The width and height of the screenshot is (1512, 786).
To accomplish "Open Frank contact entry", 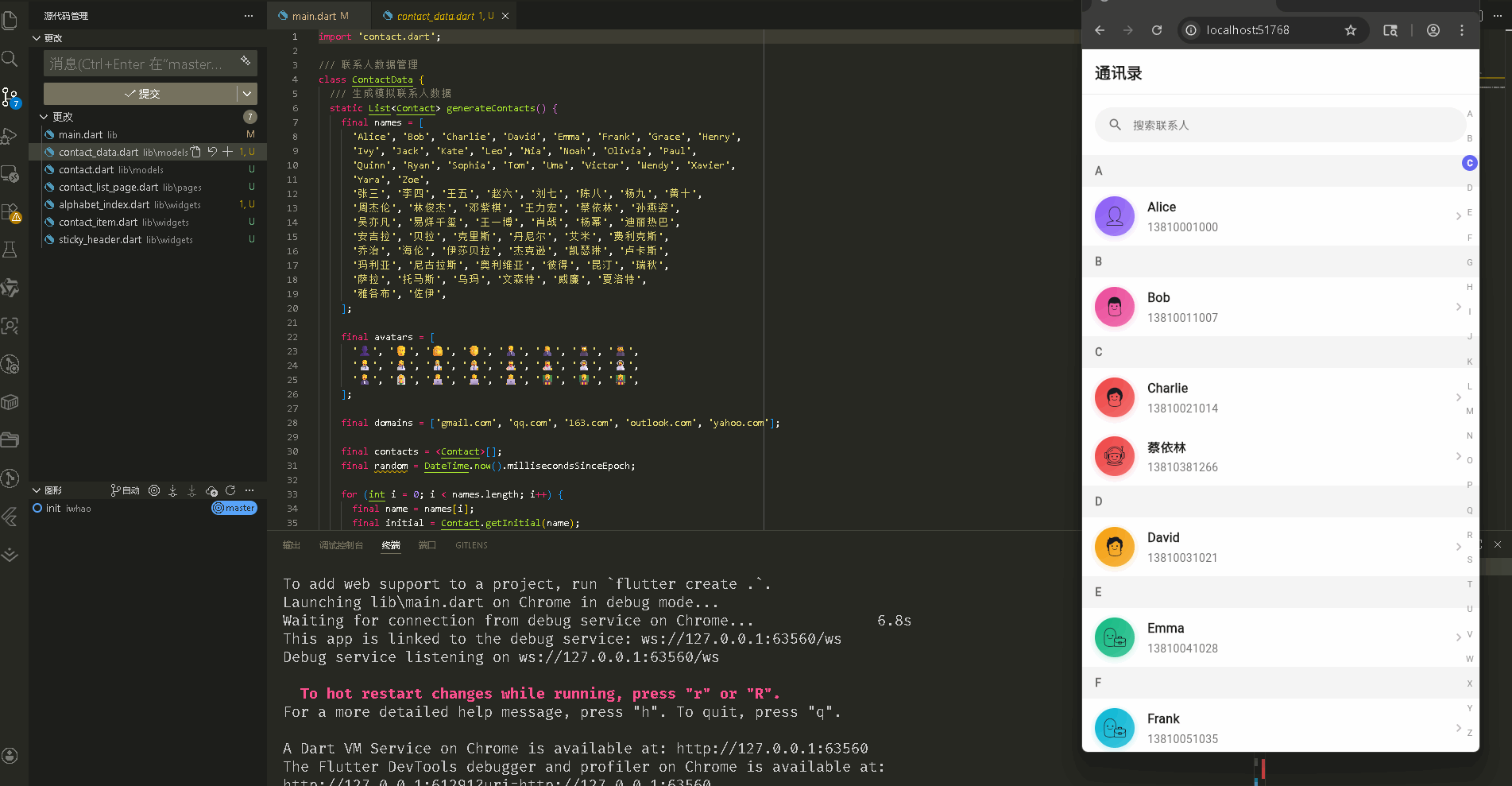I will coord(1274,725).
